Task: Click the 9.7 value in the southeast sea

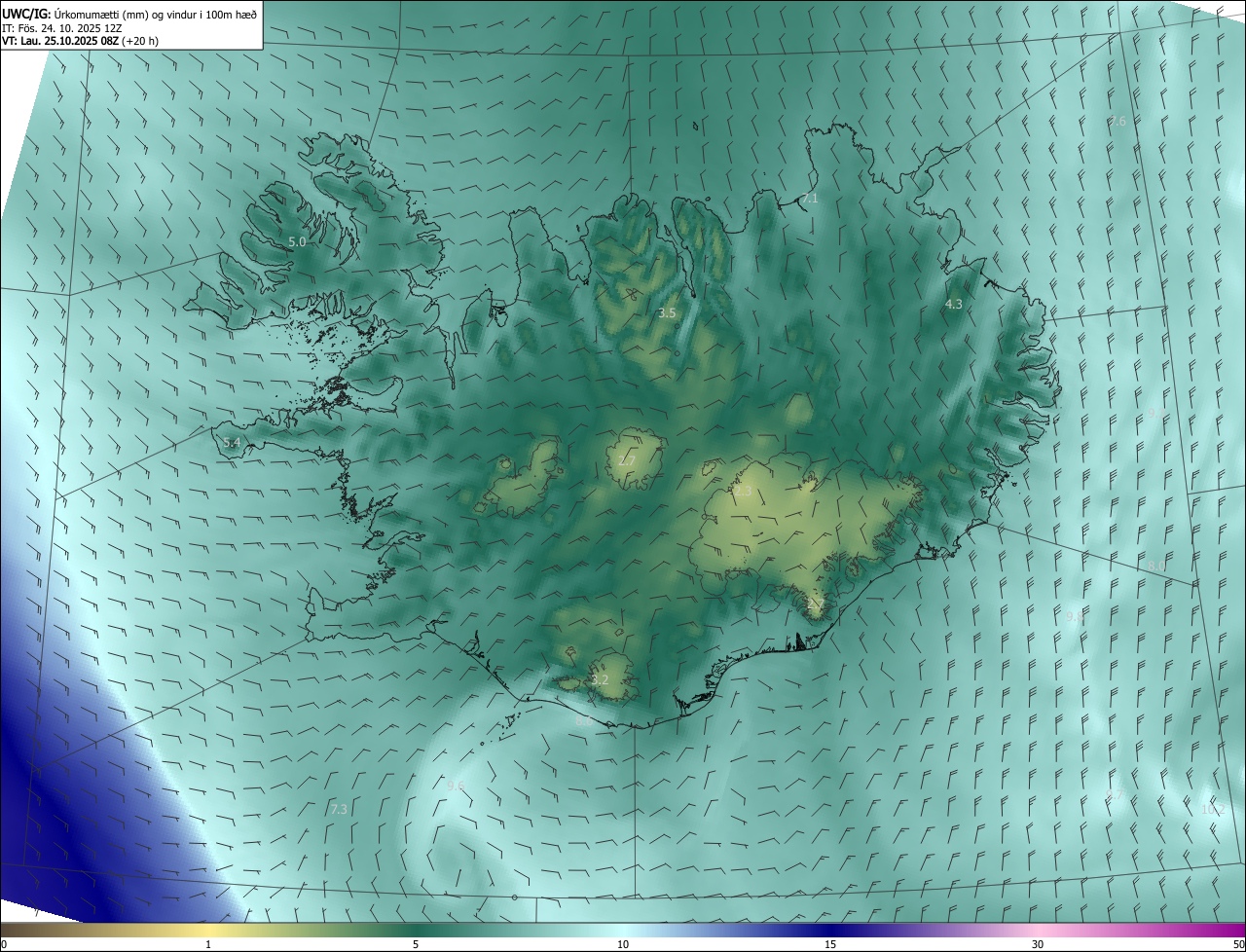Action: pyautogui.click(x=1117, y=795)
